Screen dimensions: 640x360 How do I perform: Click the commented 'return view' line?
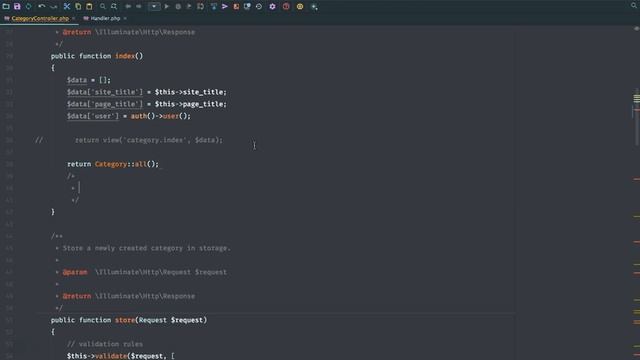[x=149, y=140]
